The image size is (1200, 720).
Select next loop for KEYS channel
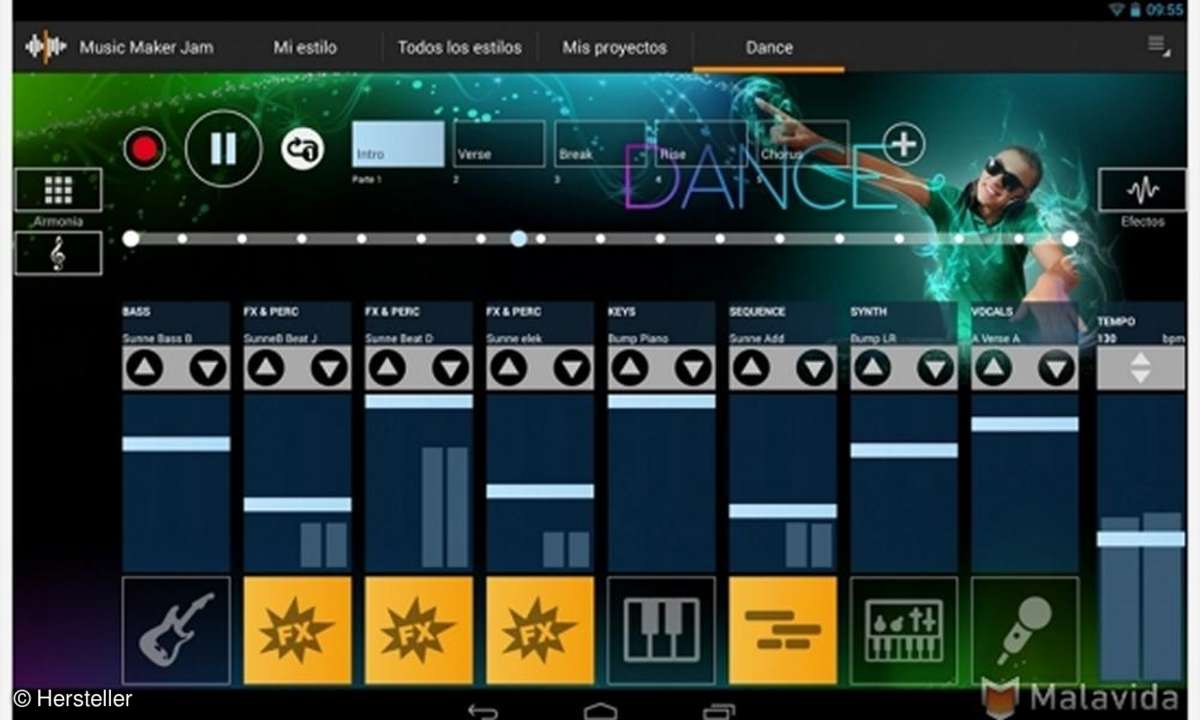pyautogui.click(x=693, y=369)
